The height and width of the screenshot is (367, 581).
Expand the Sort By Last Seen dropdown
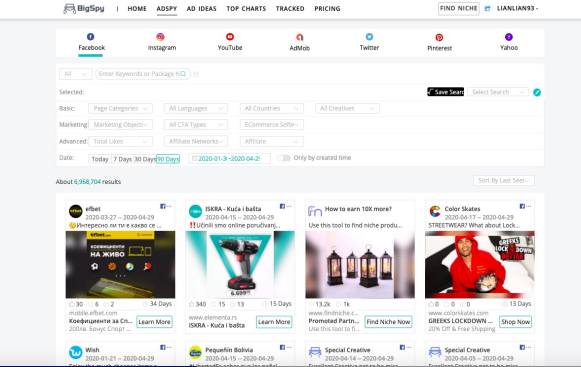(504, 181)
